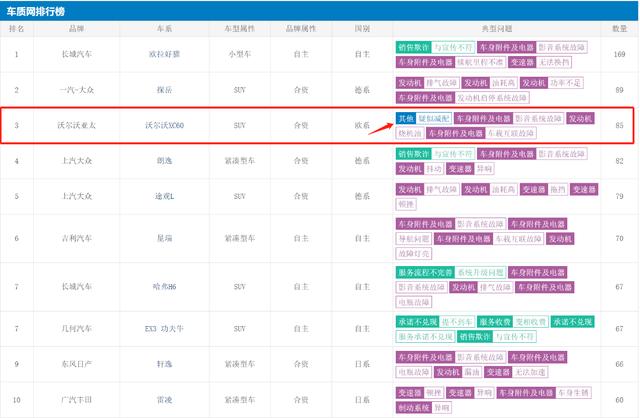The height and width of the screenshot is (418, 640).
Task: Click the 数量 column header
Action: tap(619, 29)
